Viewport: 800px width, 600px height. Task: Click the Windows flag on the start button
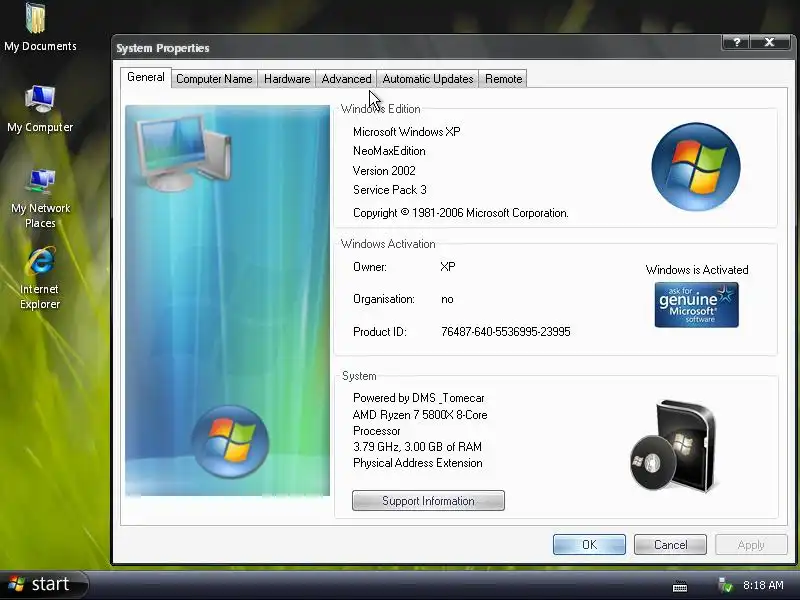point(16,584)
